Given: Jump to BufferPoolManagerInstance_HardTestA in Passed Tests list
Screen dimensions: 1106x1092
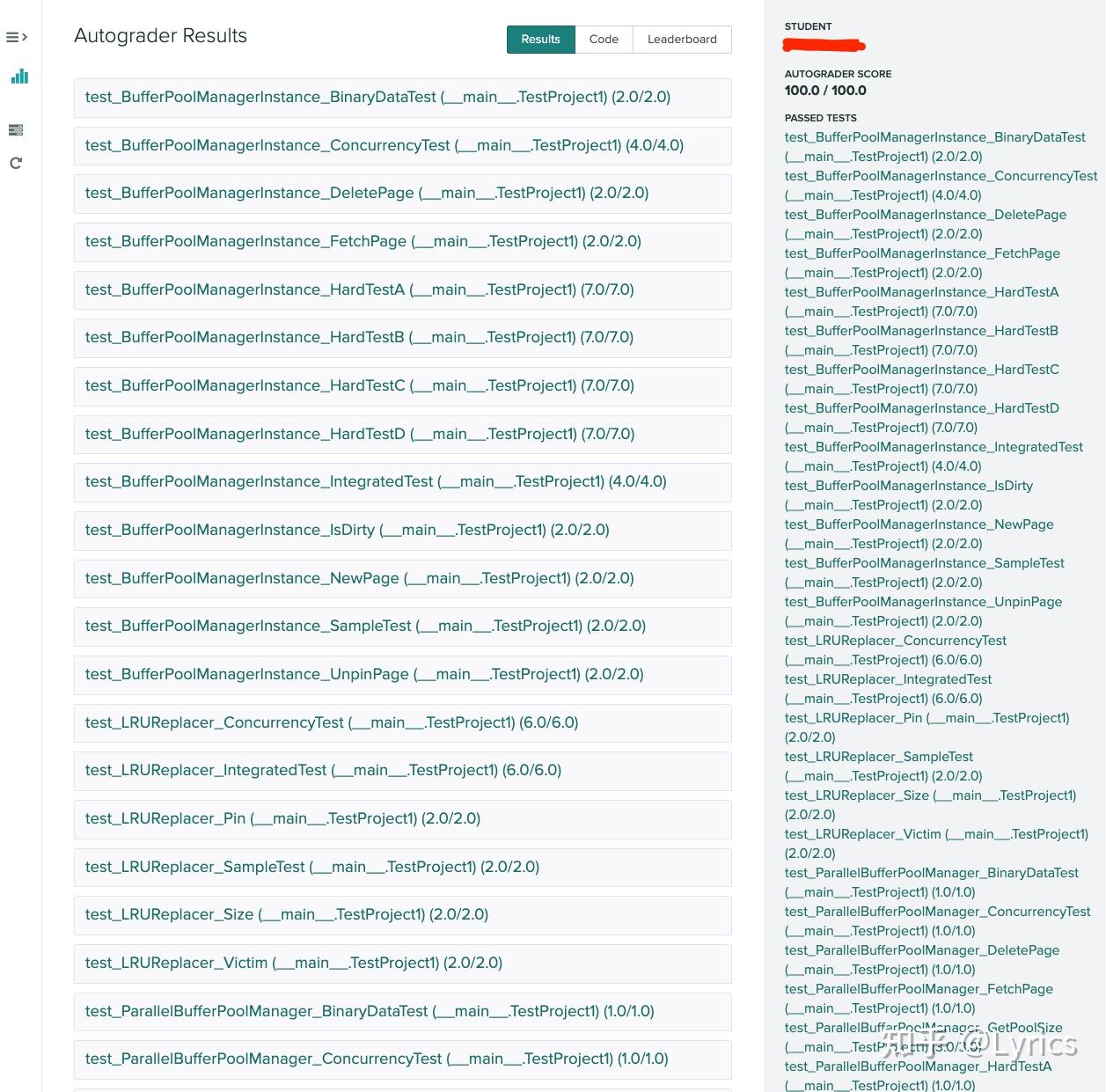Looking at the screenshot, I should click(x=922, y=302).
